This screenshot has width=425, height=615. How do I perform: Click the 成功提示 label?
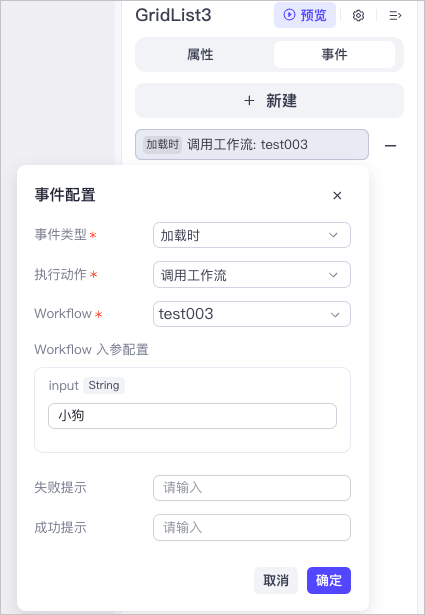point(60,528)
